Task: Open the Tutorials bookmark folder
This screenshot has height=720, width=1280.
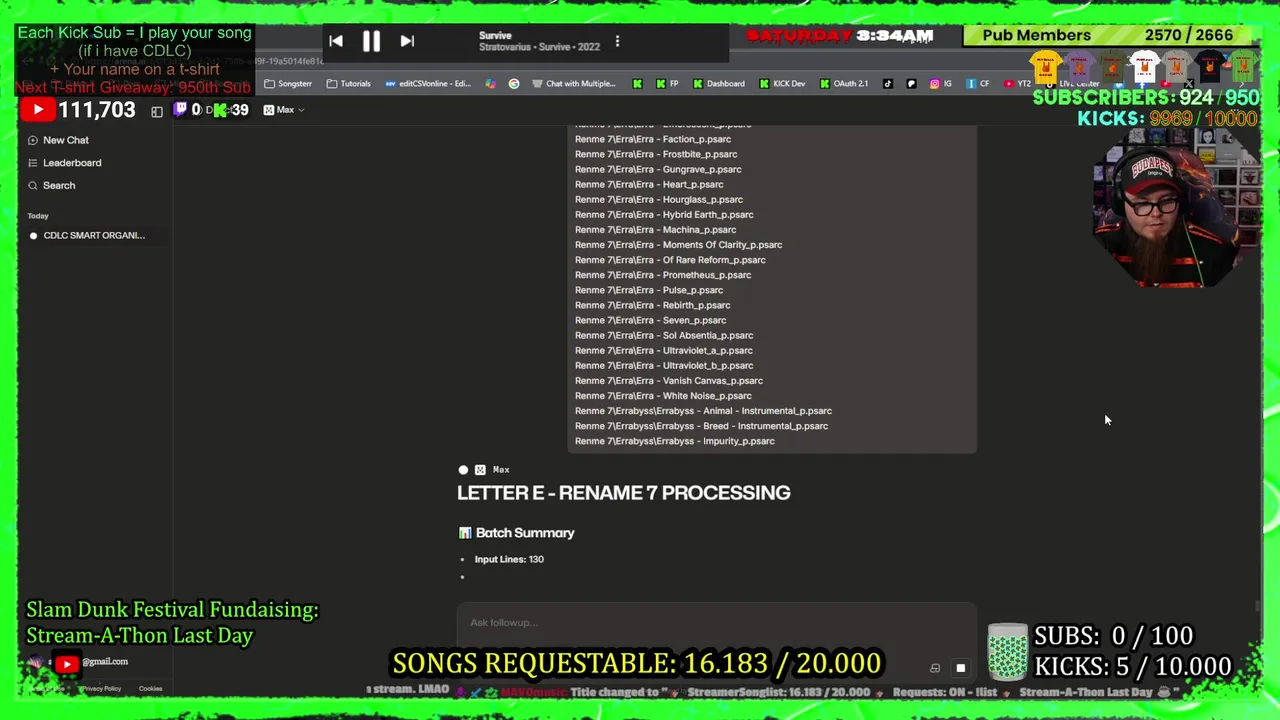Action: (x=348, y=84)
